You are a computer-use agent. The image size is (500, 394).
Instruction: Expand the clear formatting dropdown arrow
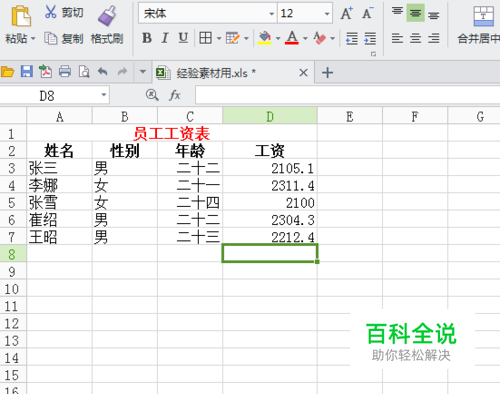pos(332,39)
